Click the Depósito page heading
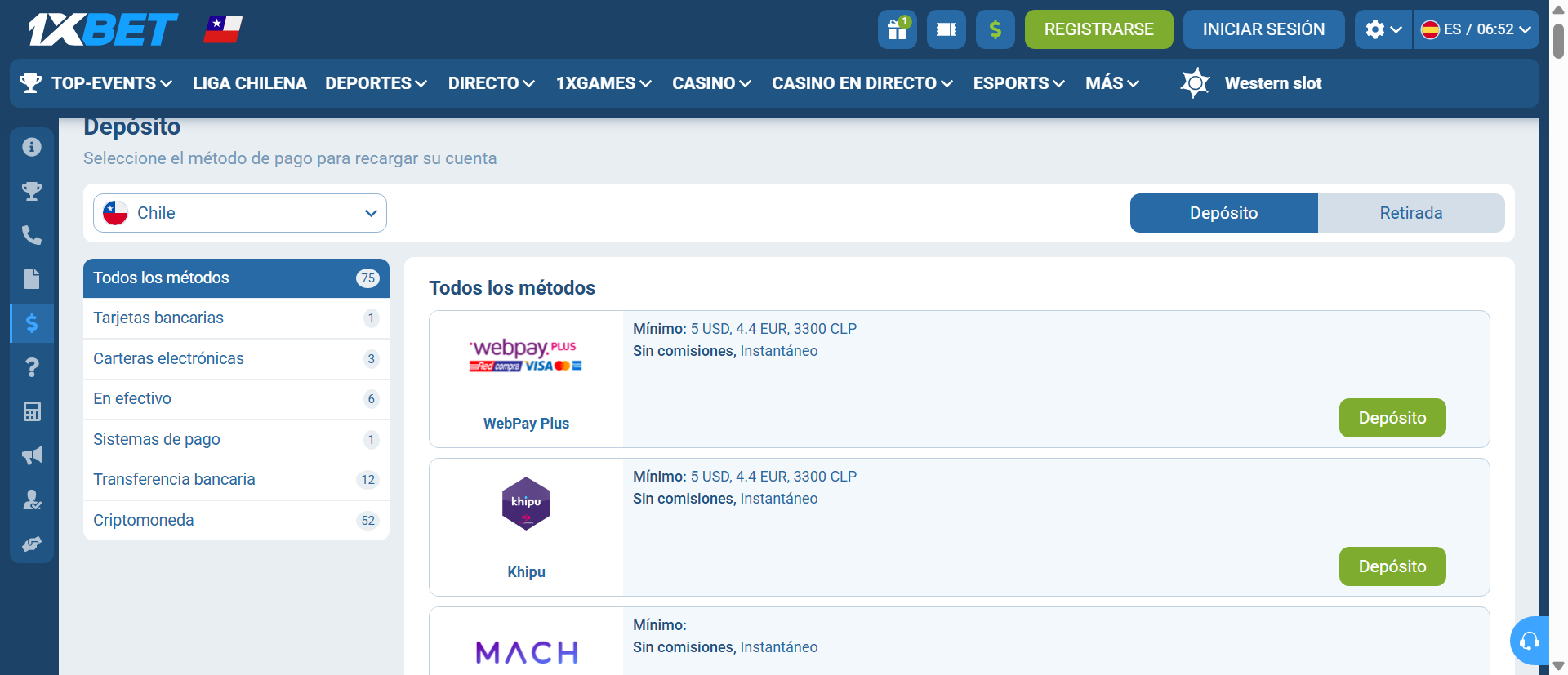Viewport: 1568px width, 675px height. pos(132,127)
